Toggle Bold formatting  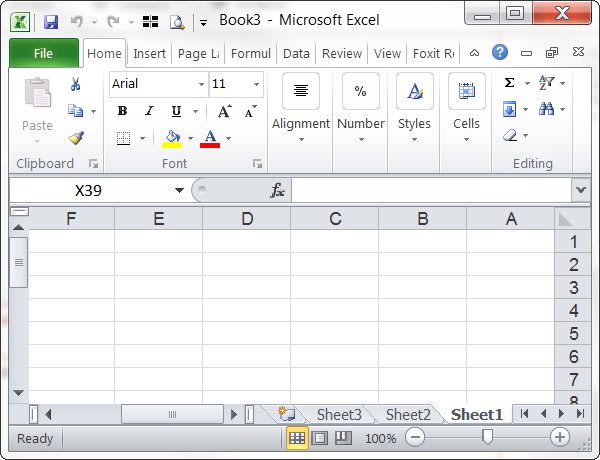click(x=122, y=111)
